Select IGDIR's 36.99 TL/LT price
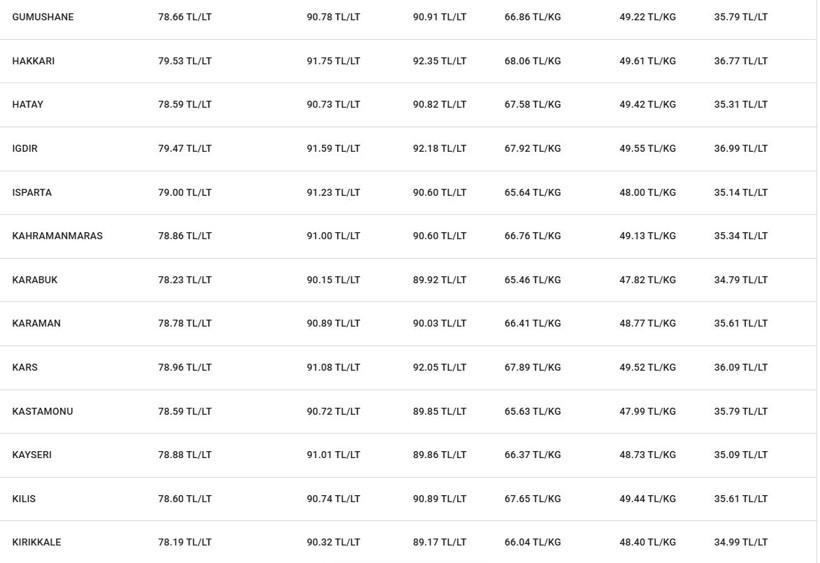The height and width of the screenshot is (563, 820). (x=741, y=148)
